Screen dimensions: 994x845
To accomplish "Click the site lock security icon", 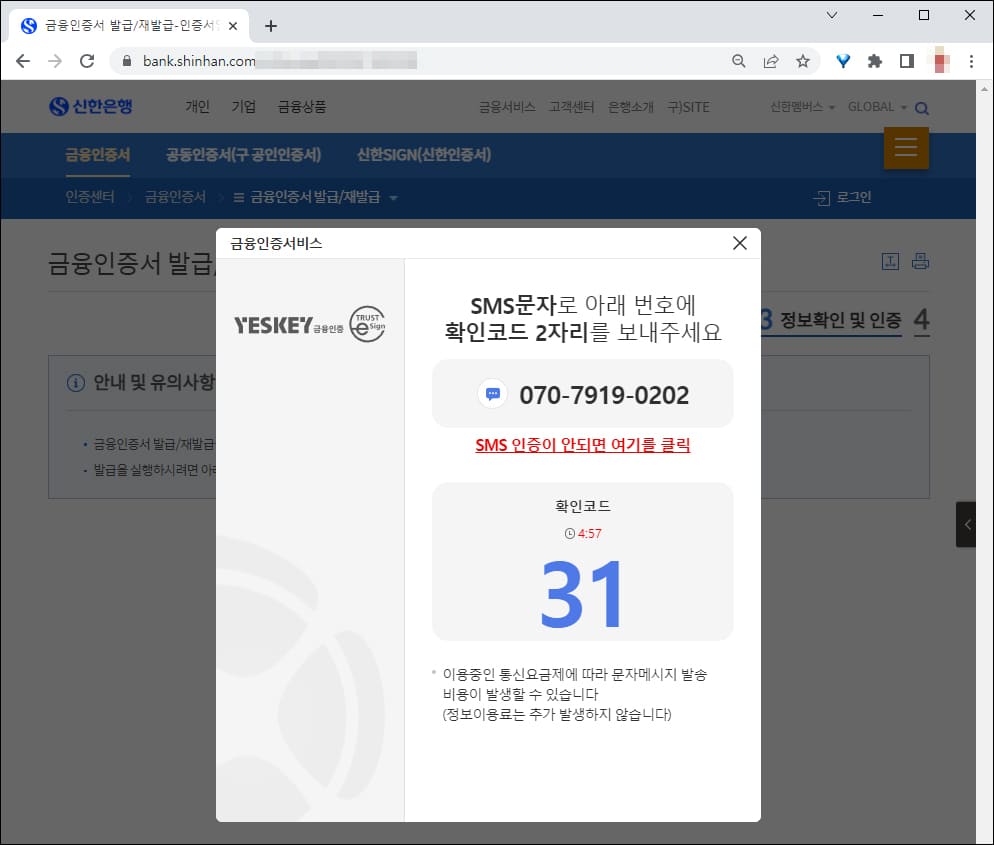I will (x=127, y=61).
